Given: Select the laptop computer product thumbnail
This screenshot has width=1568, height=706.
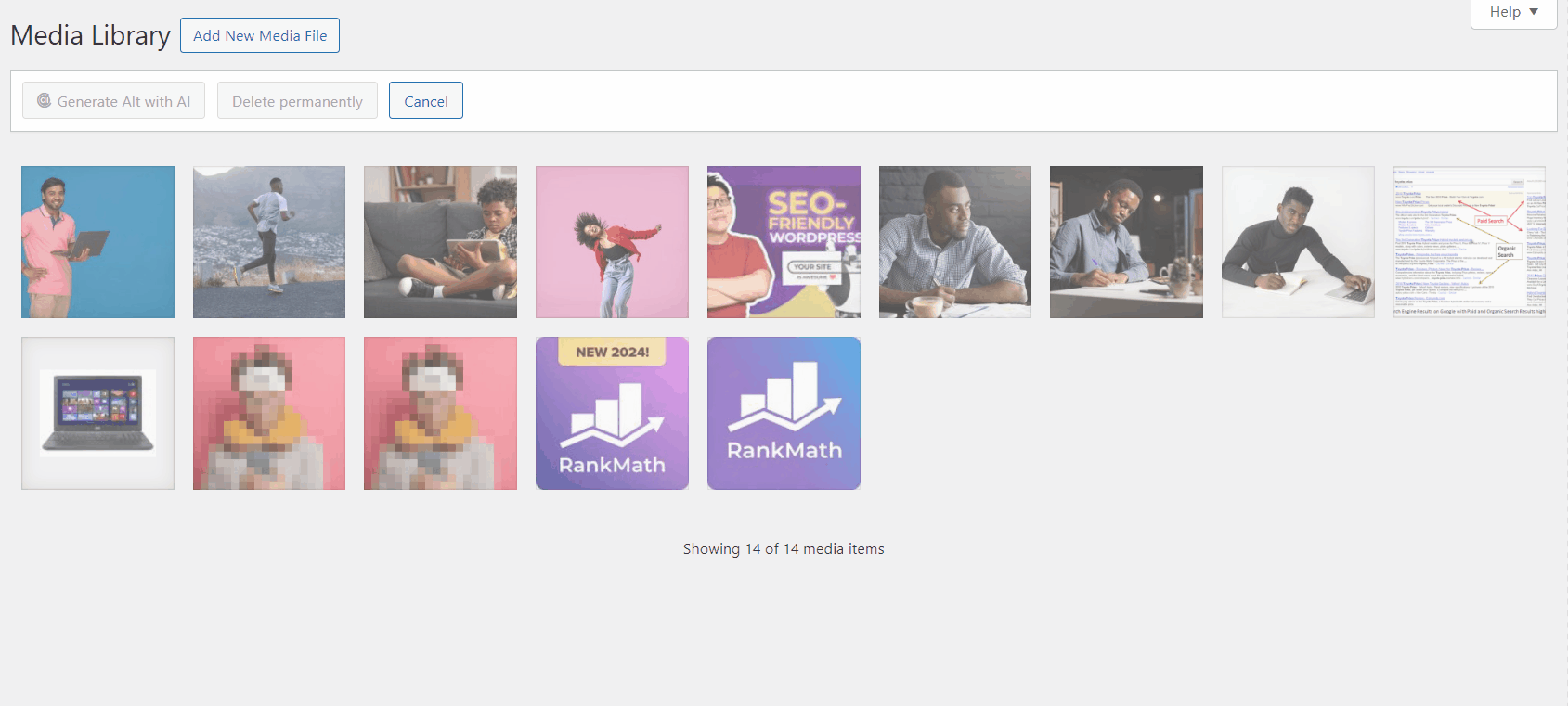Looking at the screenshot, I should (x=97, y=413).
